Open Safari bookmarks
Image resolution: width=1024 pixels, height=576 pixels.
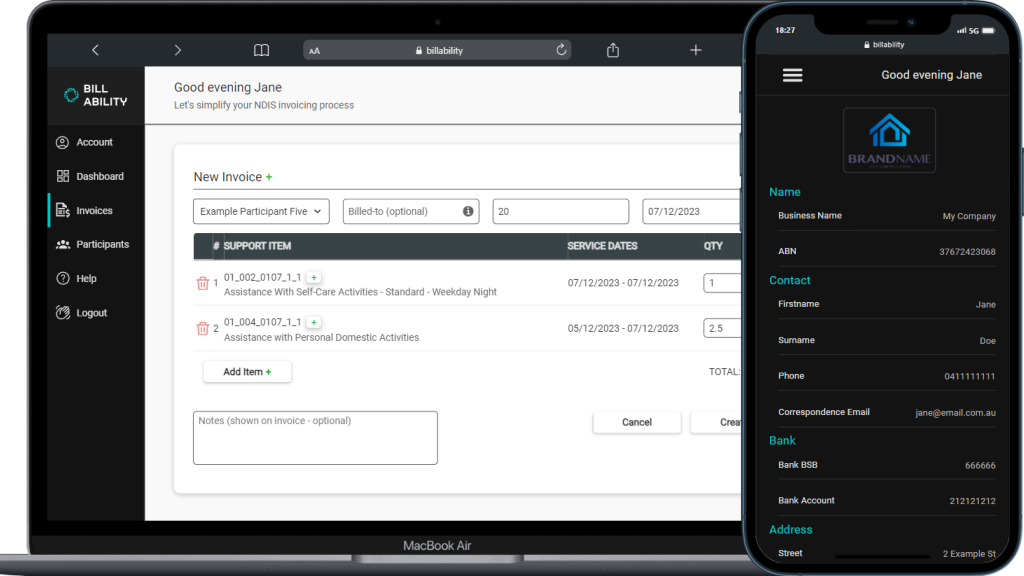(x=260, y=49)
